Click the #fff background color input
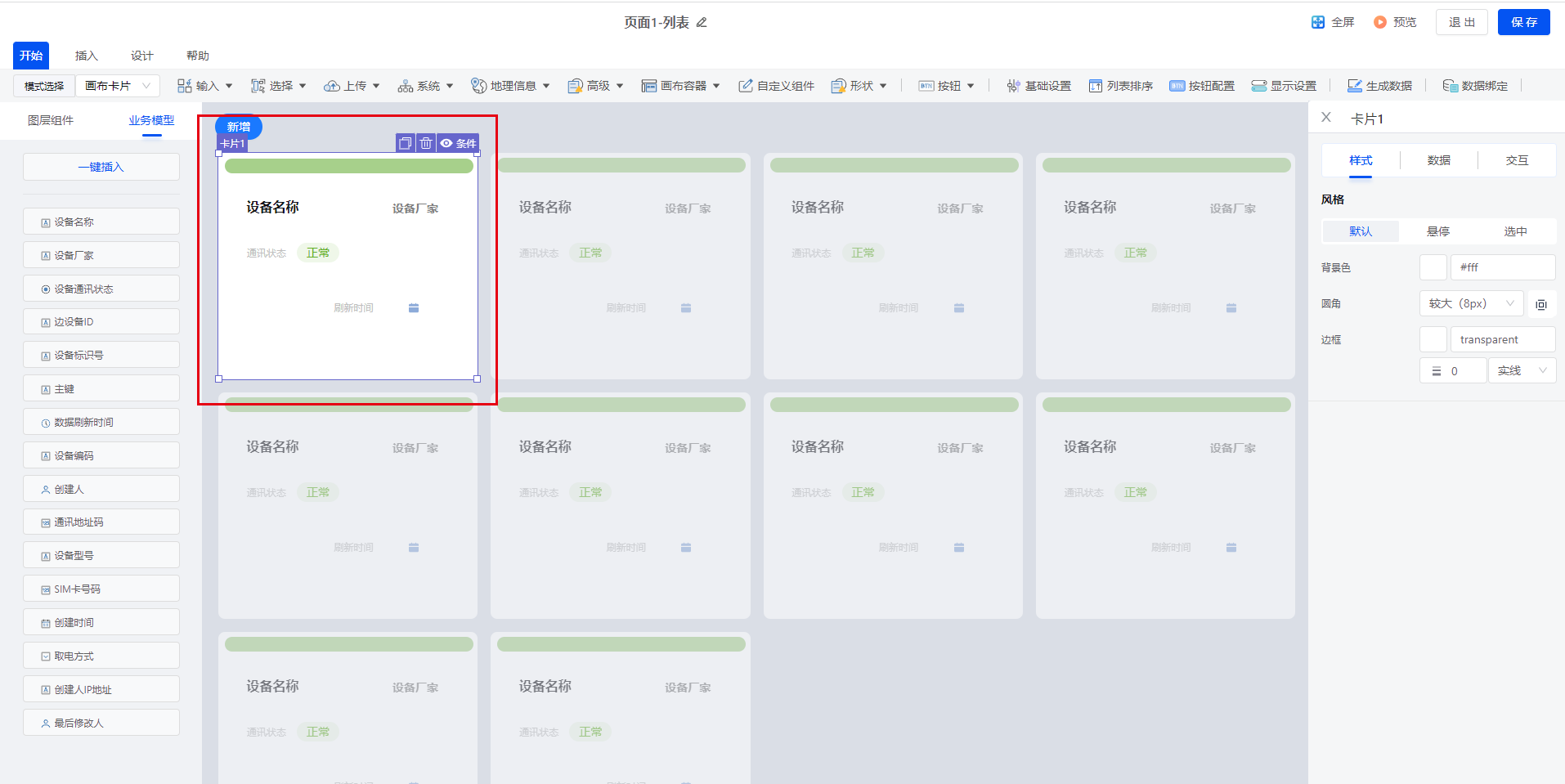This screenshot has width=1565, height=784. coord(1503,267)
